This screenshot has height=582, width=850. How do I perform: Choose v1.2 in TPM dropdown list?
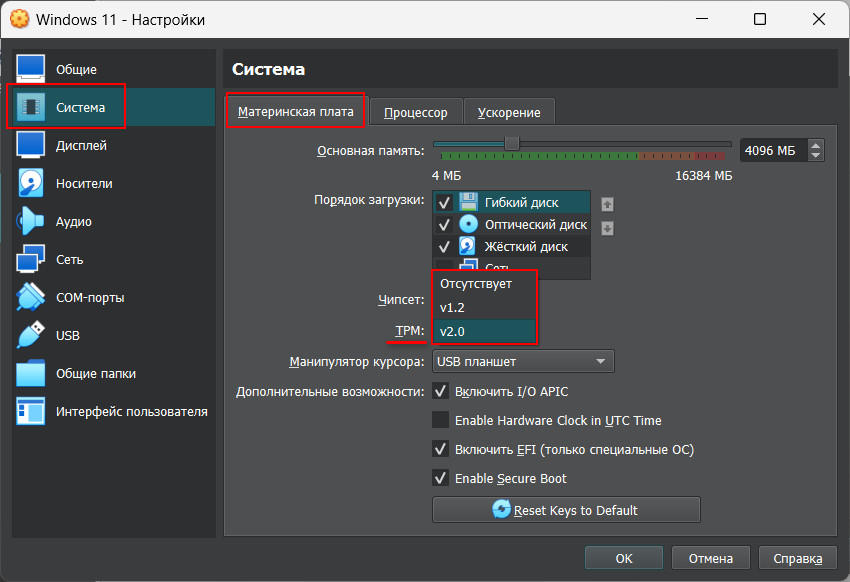484,307
